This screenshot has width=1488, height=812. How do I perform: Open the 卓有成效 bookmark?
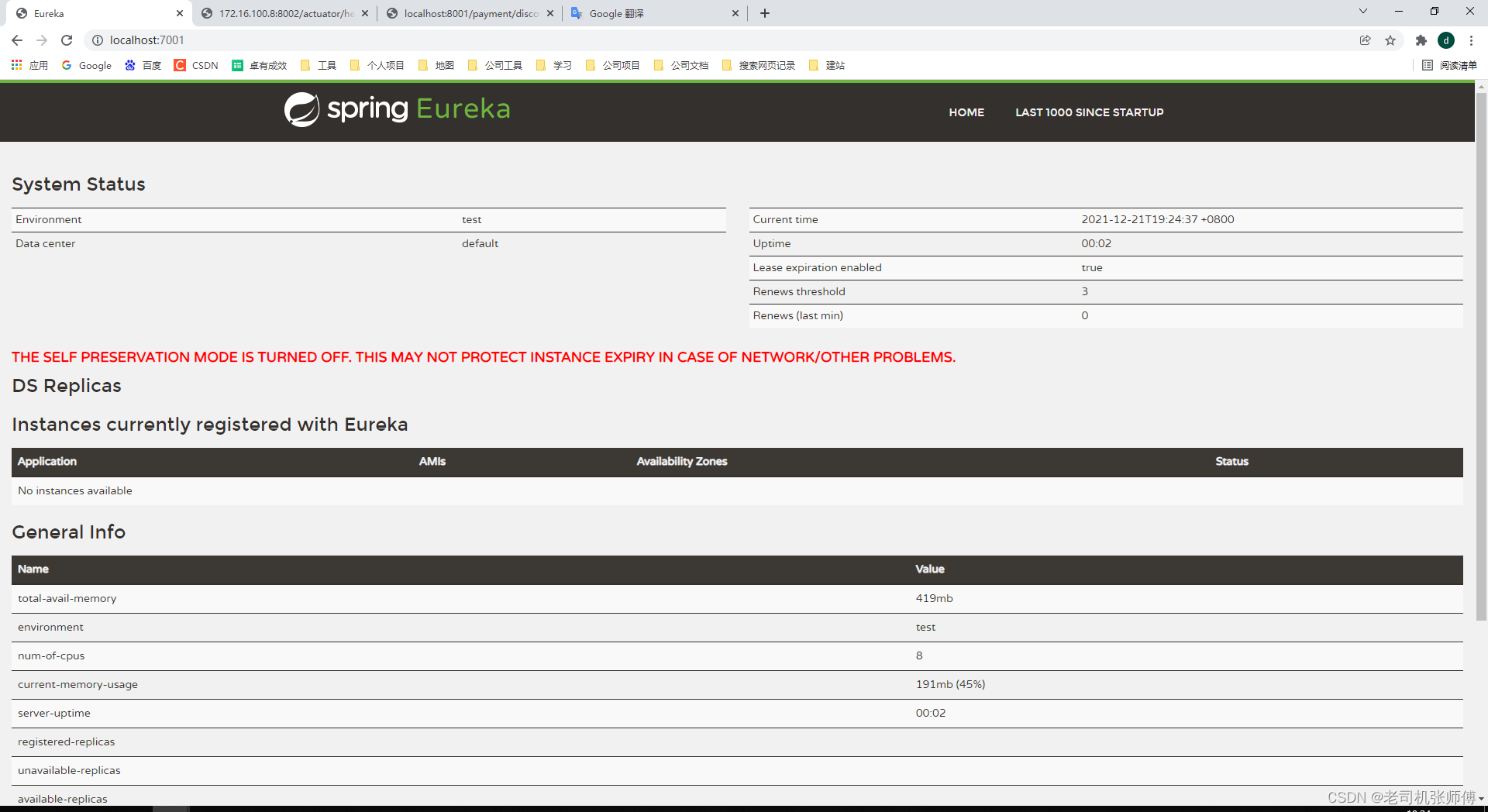click(x=260, y=65)
